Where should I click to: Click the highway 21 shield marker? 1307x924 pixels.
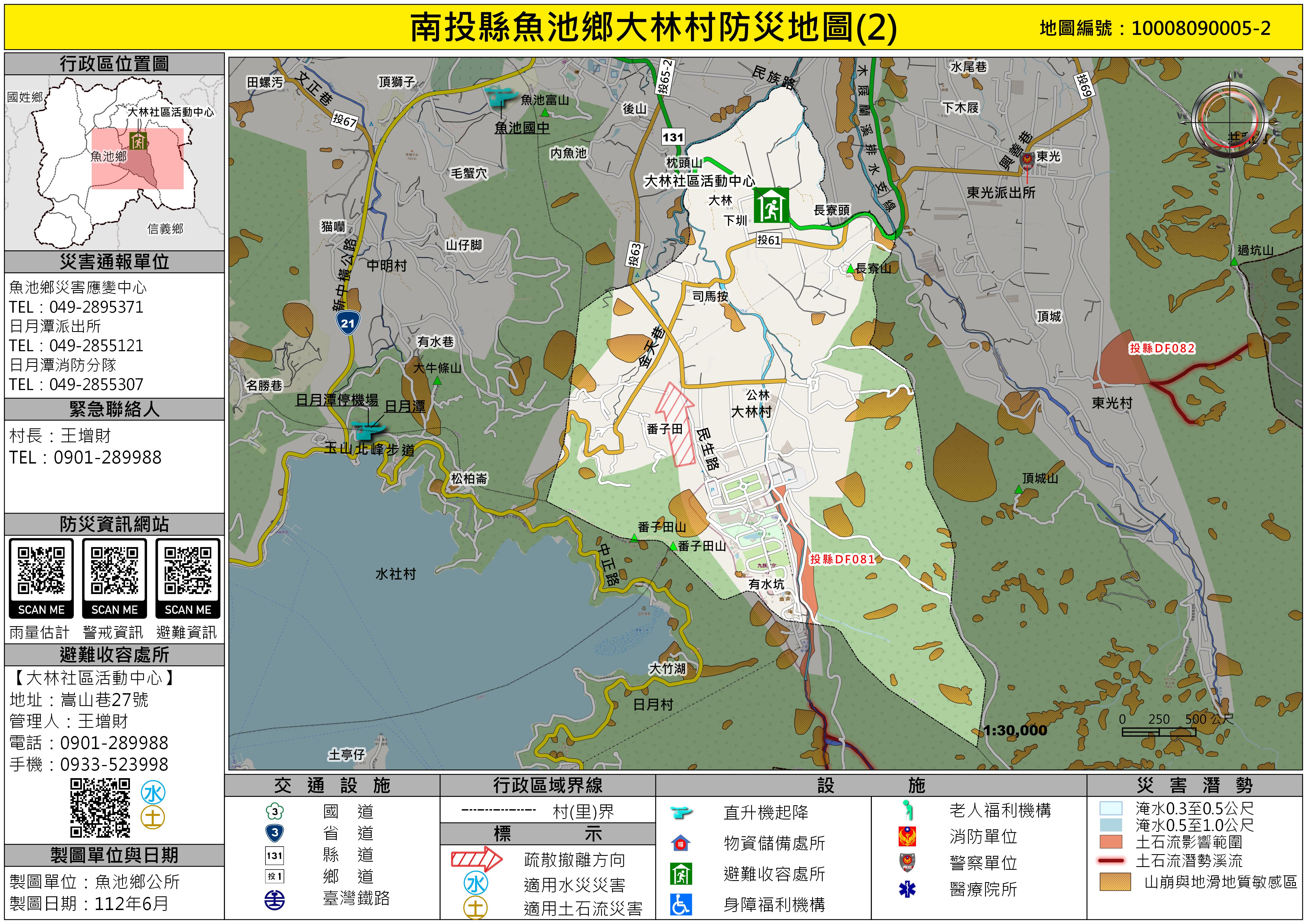348,323
